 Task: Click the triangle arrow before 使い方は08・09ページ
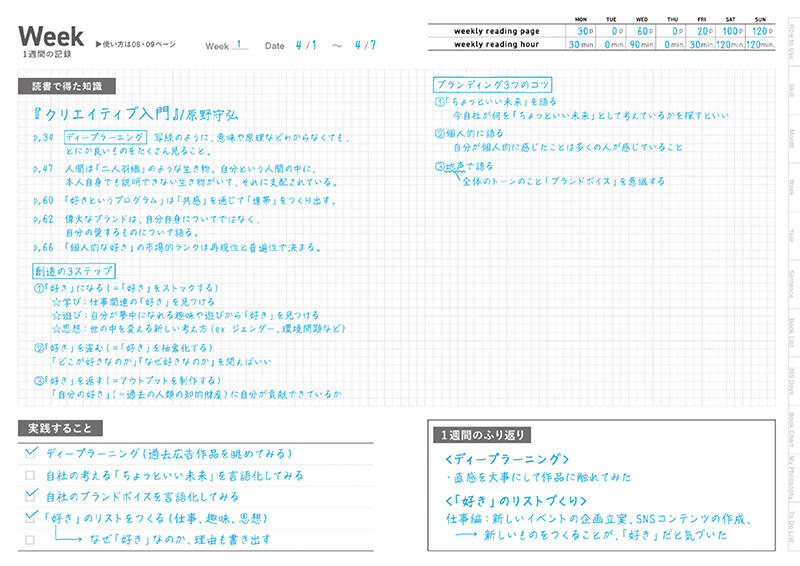98,44
